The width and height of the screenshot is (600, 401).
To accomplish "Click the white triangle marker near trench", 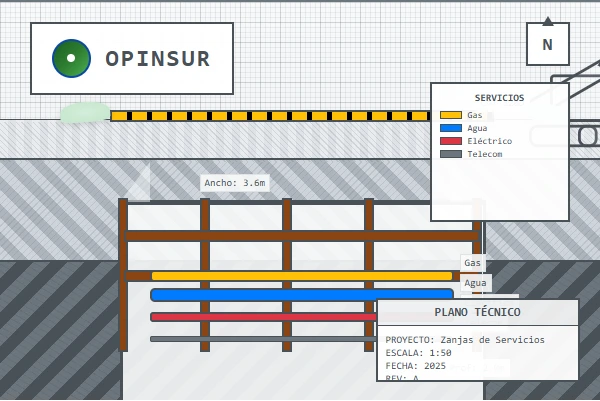I will coord(138,184).
